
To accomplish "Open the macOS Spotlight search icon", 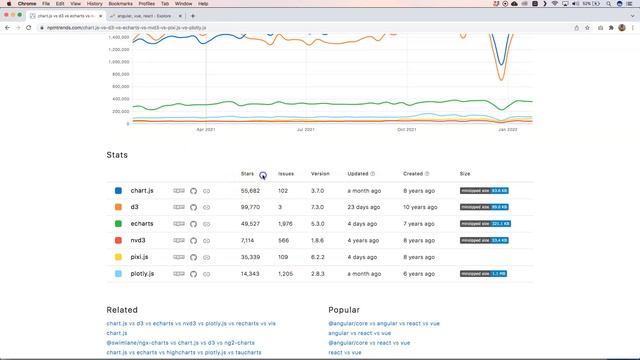I will click(608, 4).
